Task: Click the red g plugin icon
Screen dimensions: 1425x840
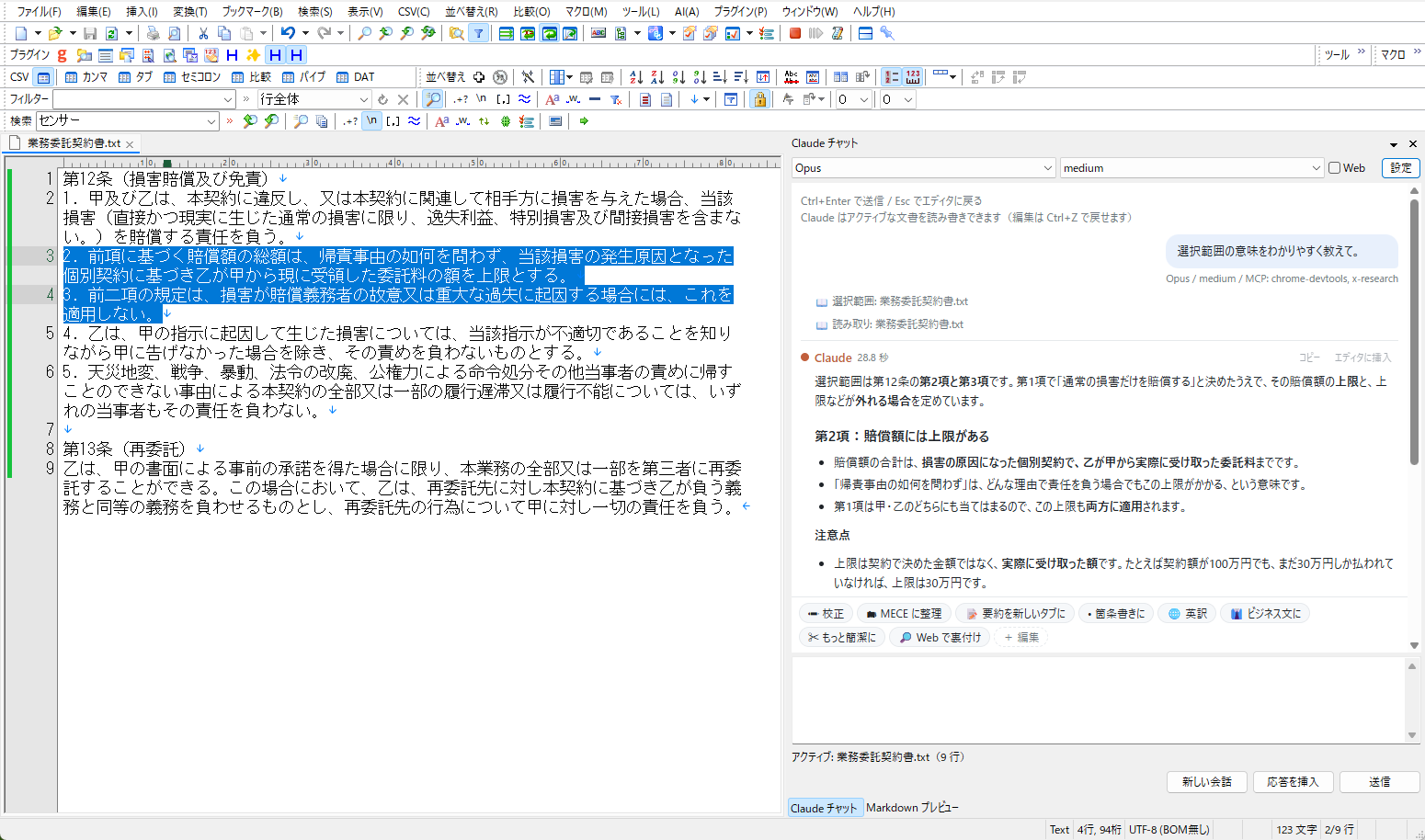Action: click(x=62, y=55)
